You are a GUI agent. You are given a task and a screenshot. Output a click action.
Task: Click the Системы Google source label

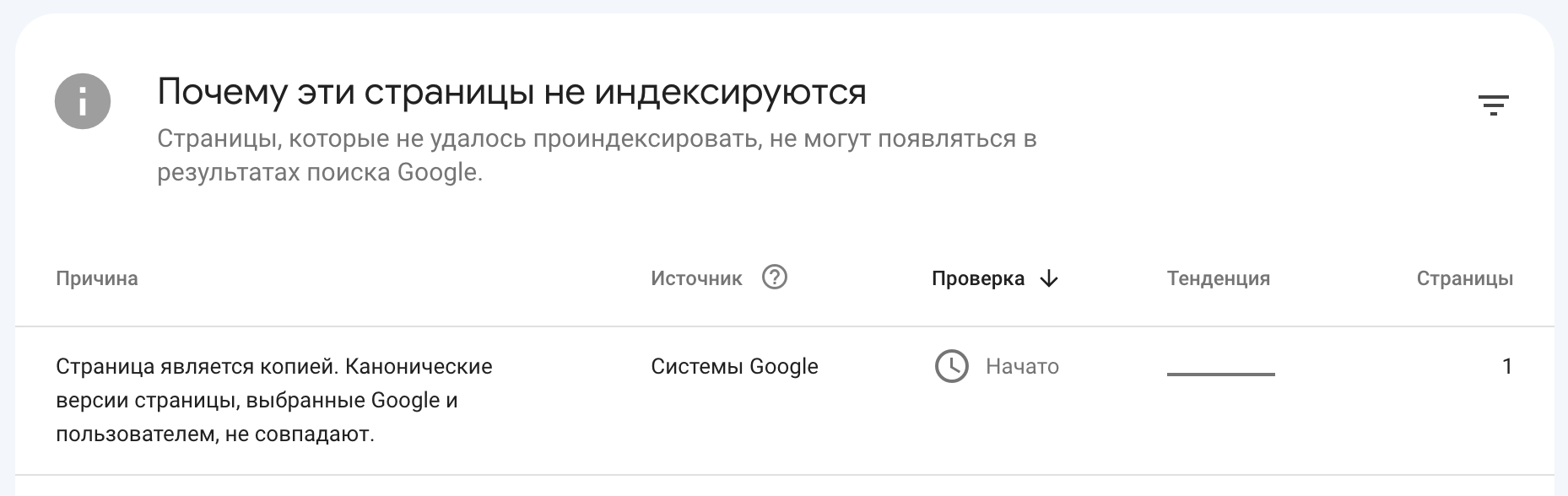tap(734, 367)
